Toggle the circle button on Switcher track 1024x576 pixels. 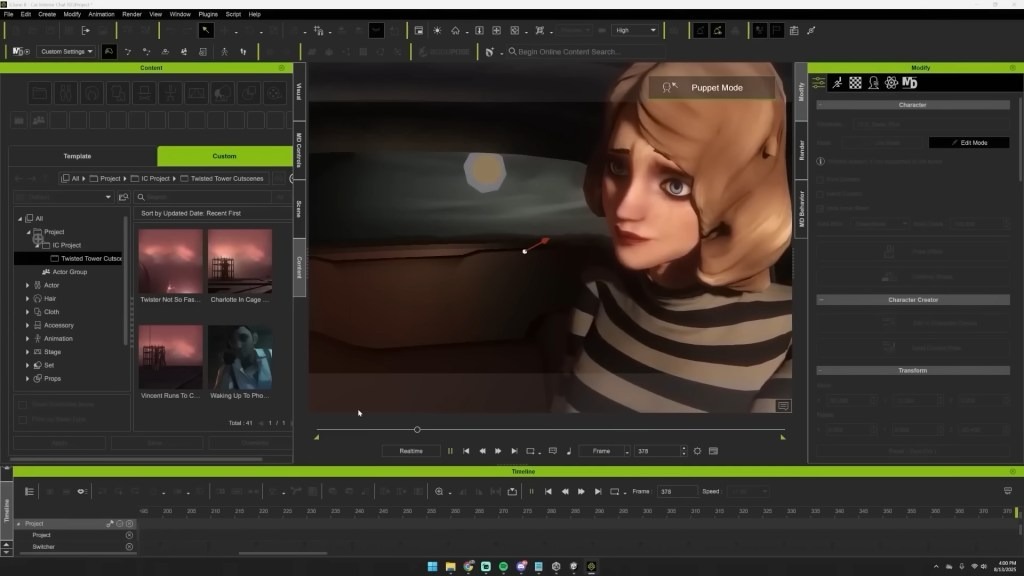(129, 547)
